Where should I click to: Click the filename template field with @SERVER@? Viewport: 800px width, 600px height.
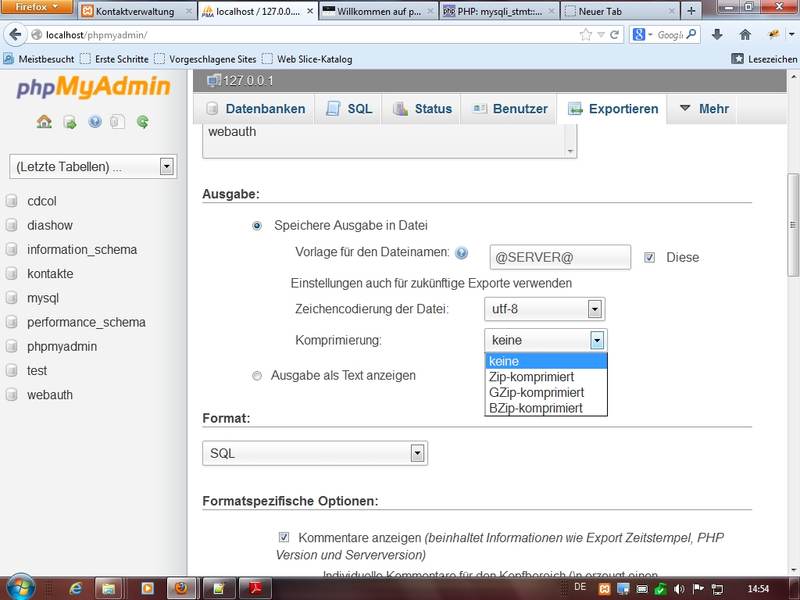(x=560, y=257)
